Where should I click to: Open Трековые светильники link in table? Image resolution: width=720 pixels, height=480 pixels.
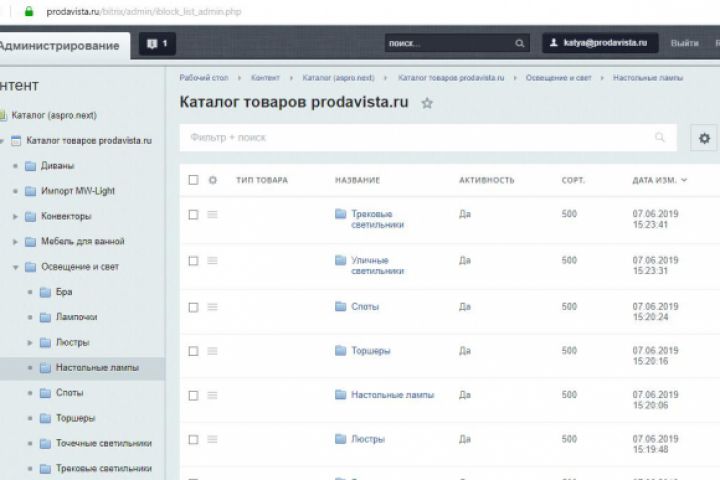point(377,219)
